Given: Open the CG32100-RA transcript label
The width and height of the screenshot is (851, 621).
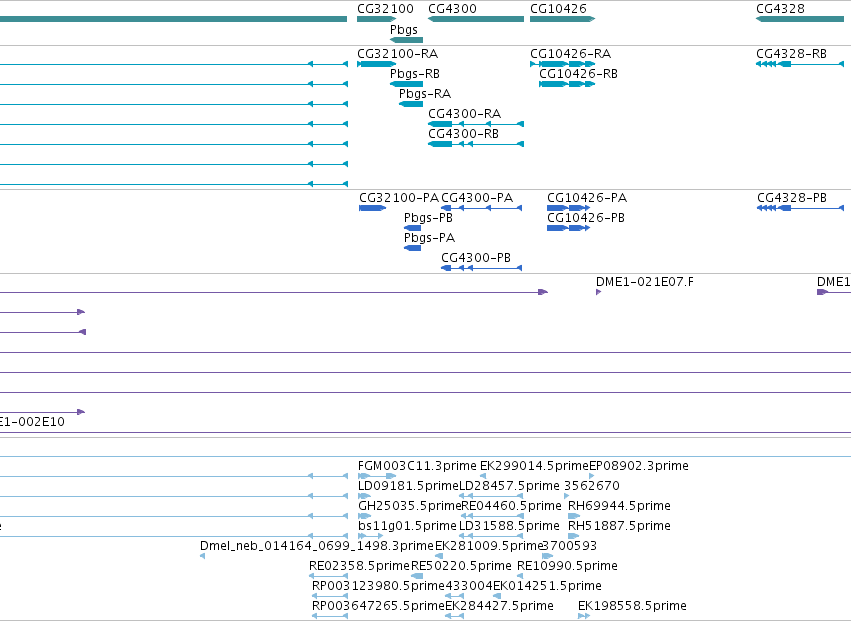Looking at the screenshot, I should tap(397, 54).
